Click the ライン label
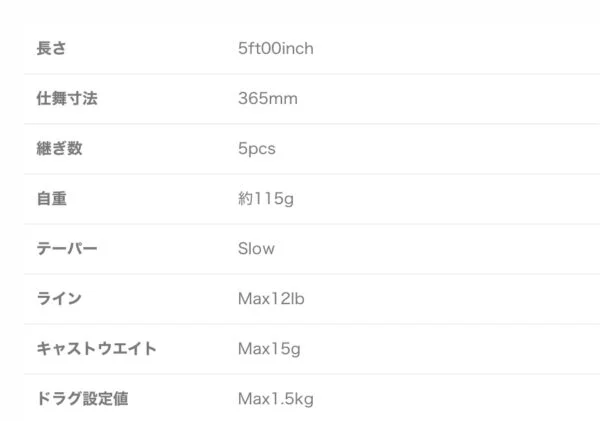 (59, 299)
